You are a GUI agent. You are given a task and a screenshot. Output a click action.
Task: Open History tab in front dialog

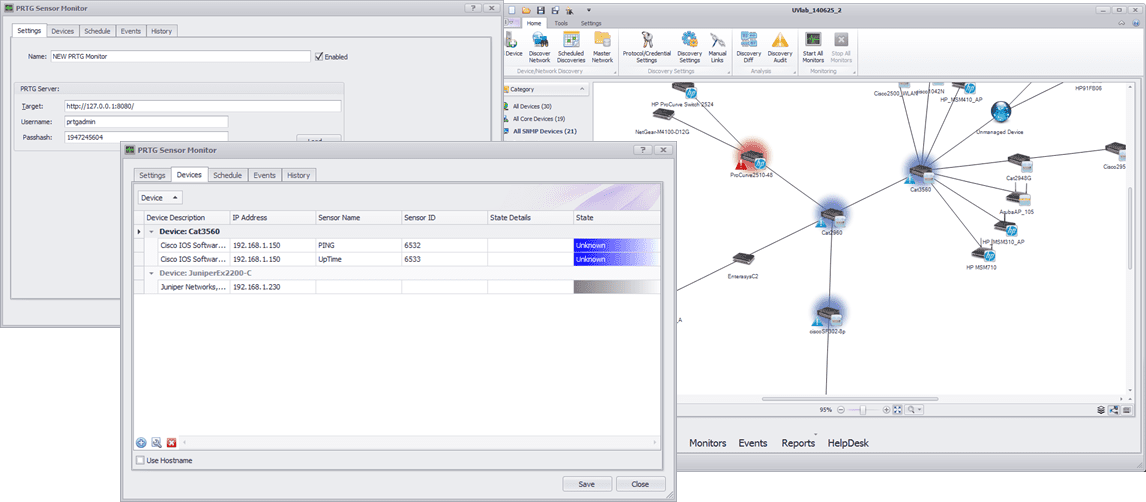pyautogui.click(x=299, y=175)
